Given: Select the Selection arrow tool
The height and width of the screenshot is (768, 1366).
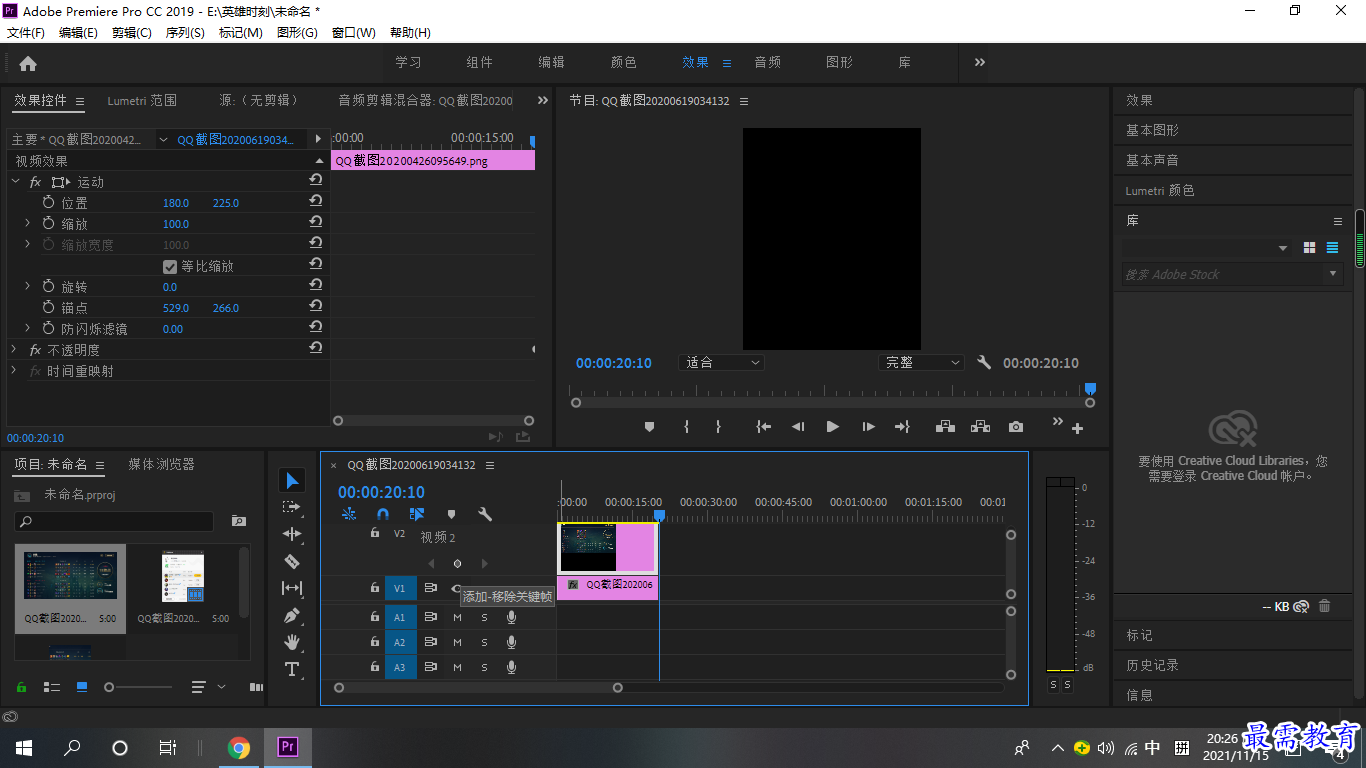Looking at the screenshot, I should (292, 481).
